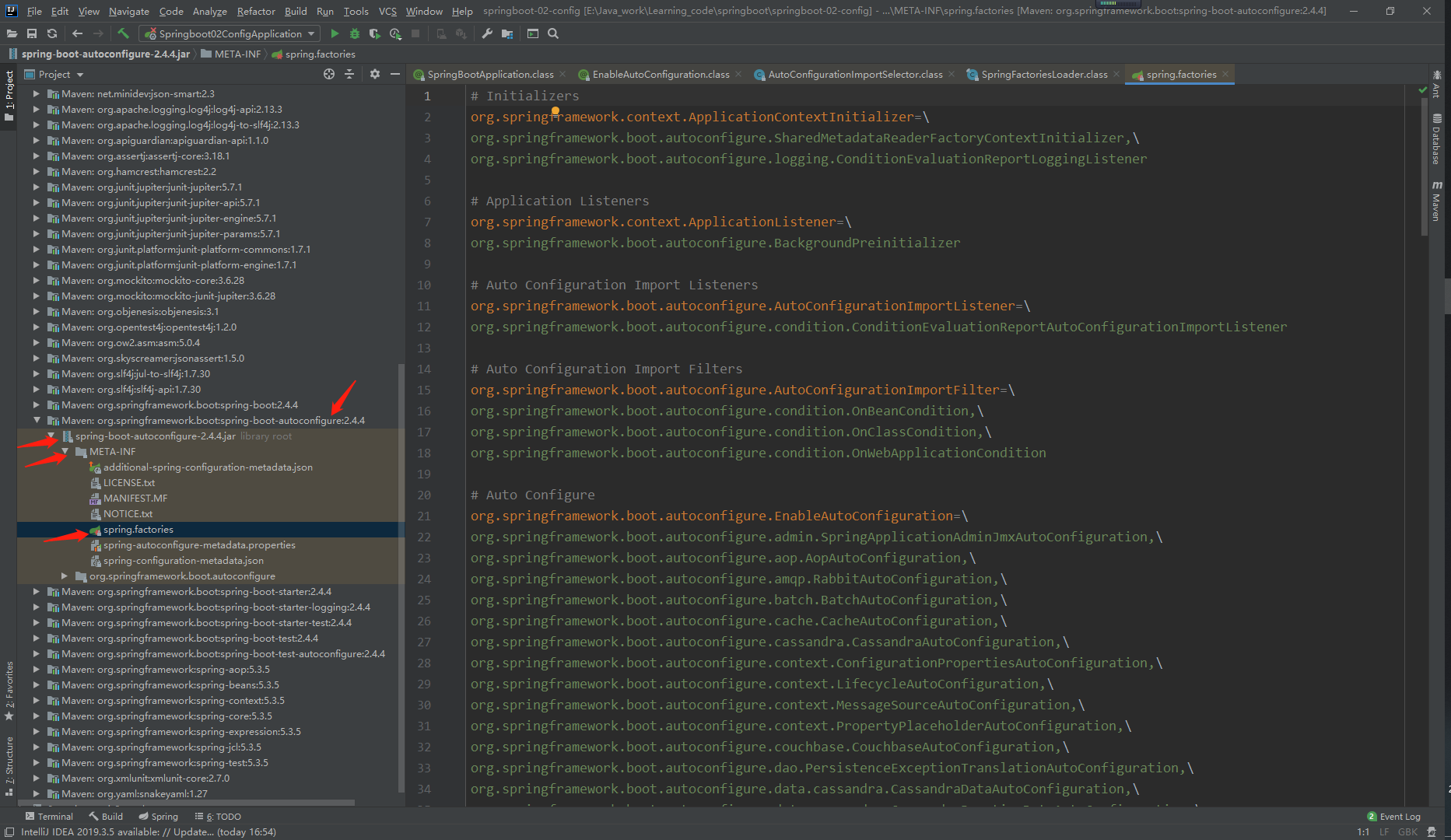This screenshot has width=1451, height=840.
Task: Switch to the SpringBootApplication.class tab
Action: (x=490, y=74)
